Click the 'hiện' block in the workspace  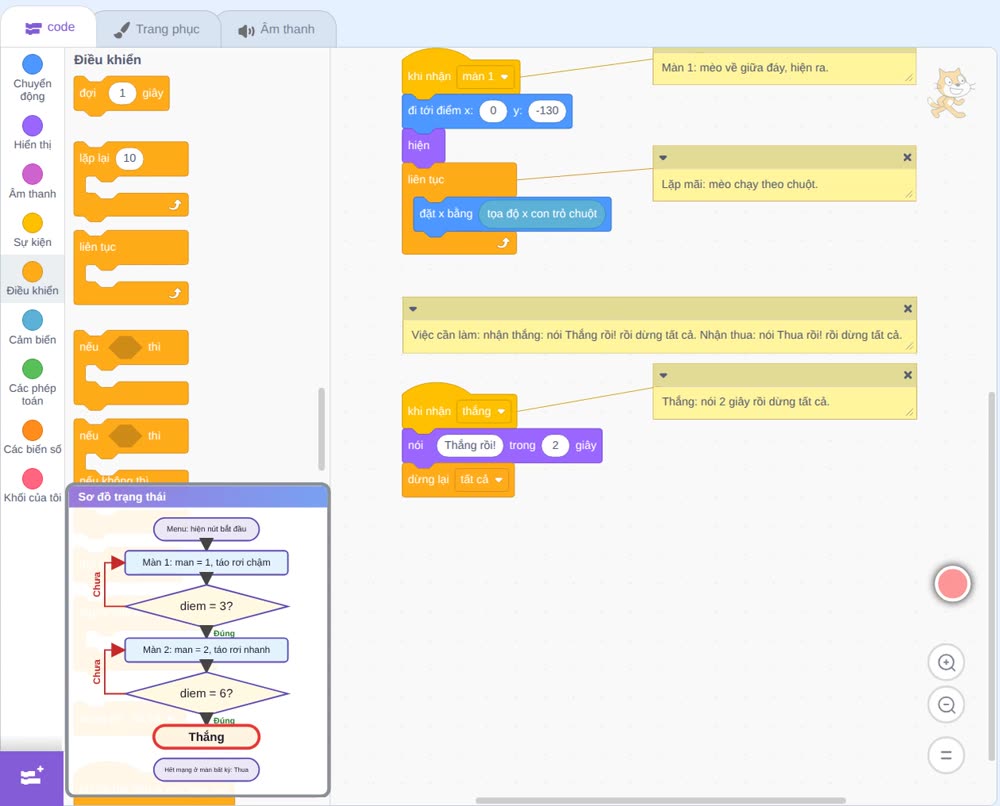423,145
